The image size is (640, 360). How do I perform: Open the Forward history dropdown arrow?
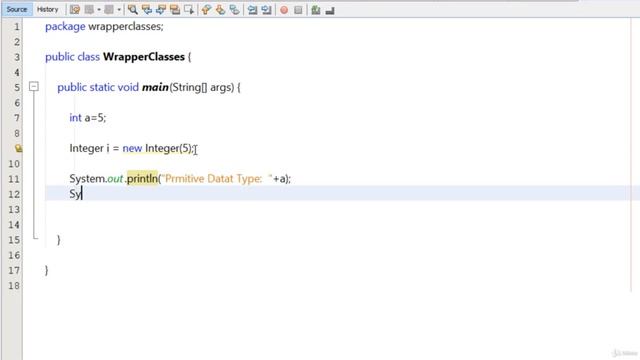[119, 10]
